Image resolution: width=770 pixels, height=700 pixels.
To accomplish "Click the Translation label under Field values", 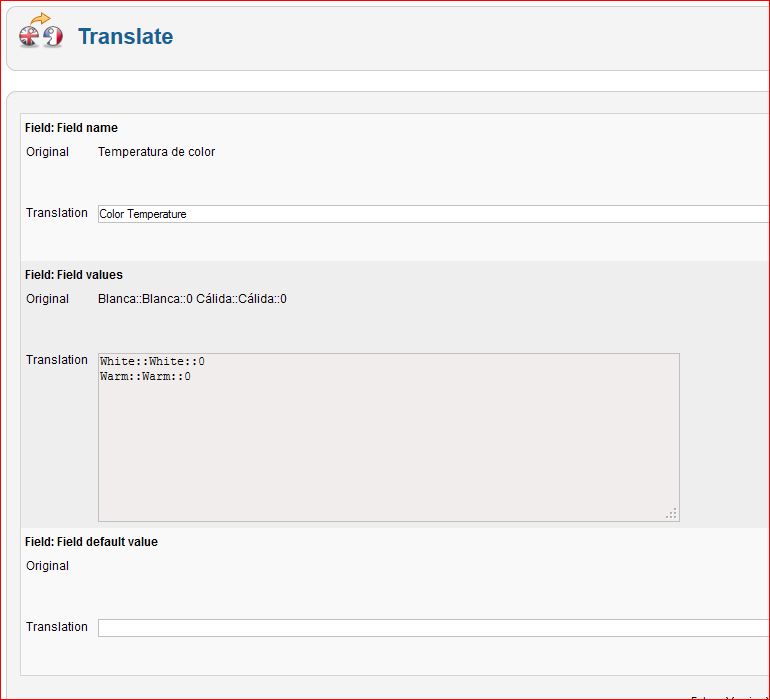I will tap(57, 360).
